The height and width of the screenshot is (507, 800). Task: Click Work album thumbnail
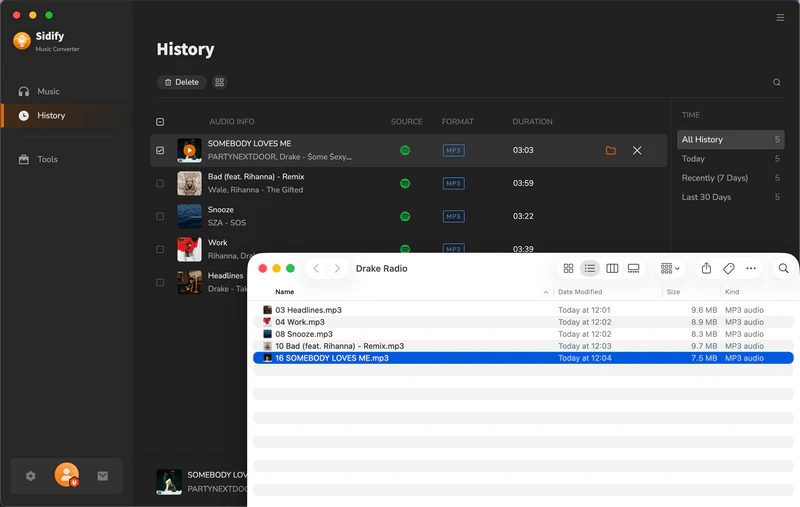pyautogui.click(x=189, y=249)
